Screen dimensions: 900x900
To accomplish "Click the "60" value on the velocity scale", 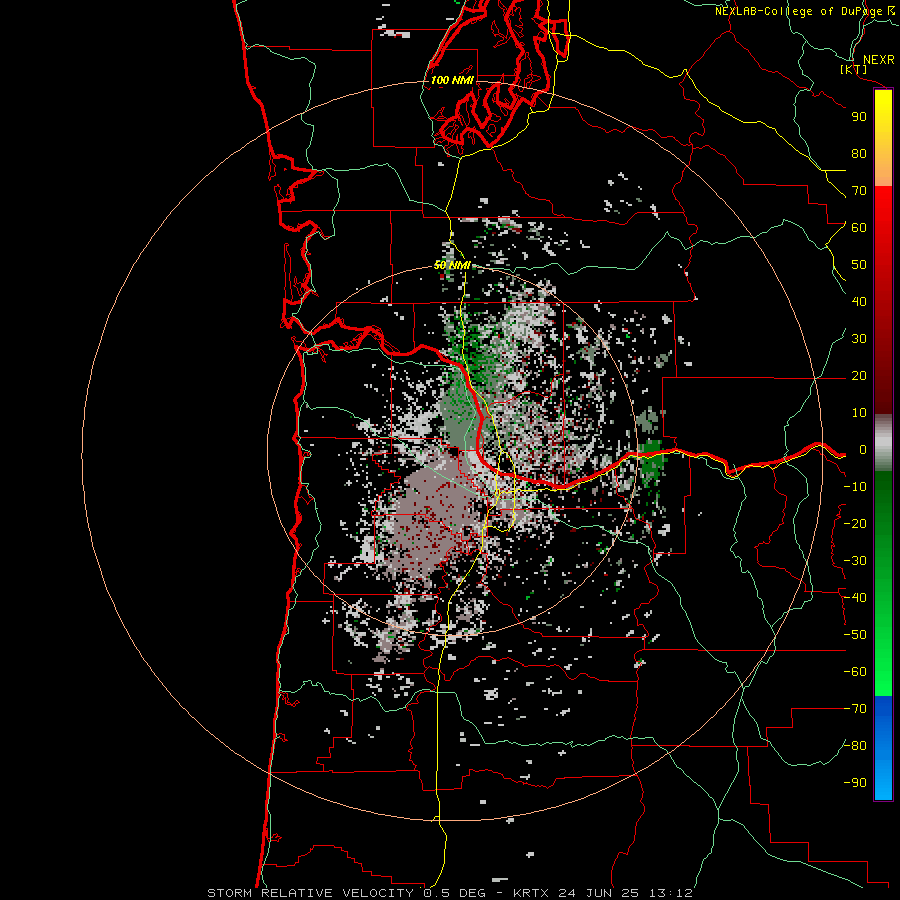I will (x=859, y=228).
